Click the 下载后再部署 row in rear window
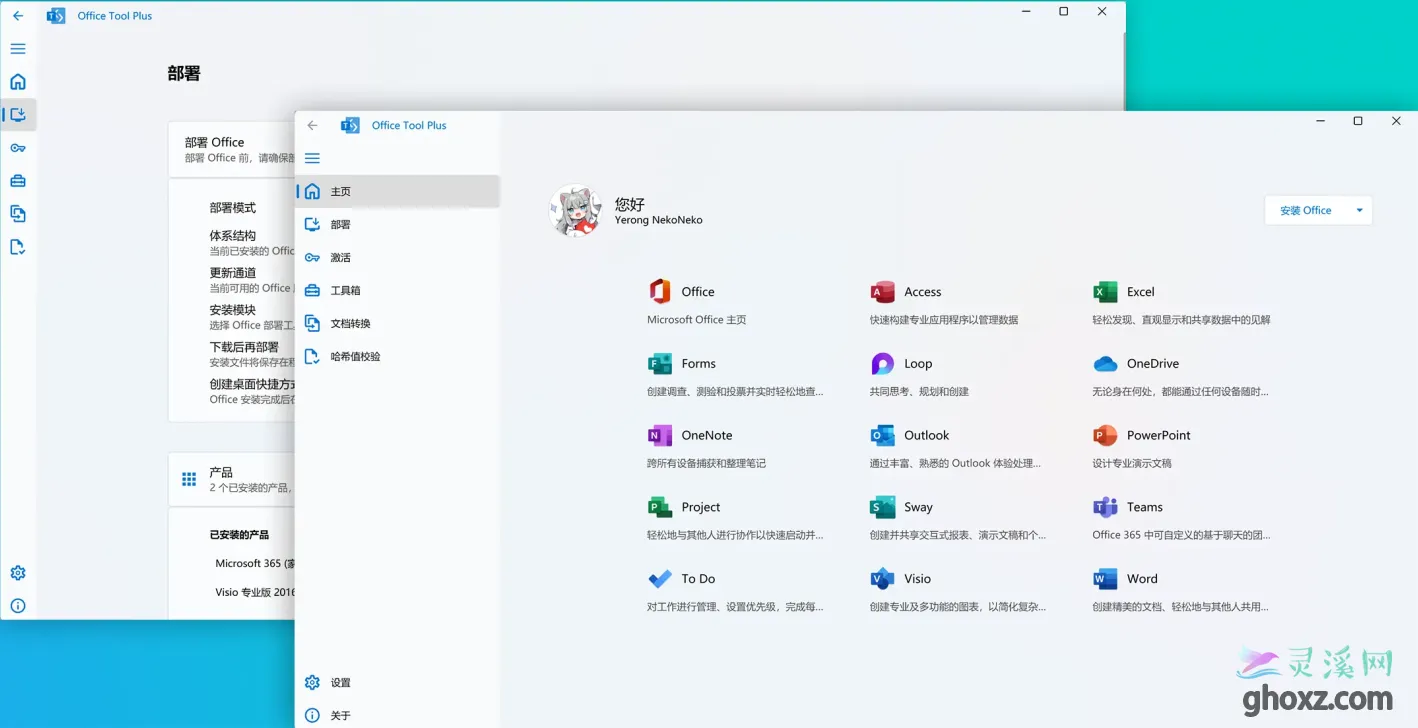Image resolution: width=1418 pixels, height=728 pixels. [252, 354]
